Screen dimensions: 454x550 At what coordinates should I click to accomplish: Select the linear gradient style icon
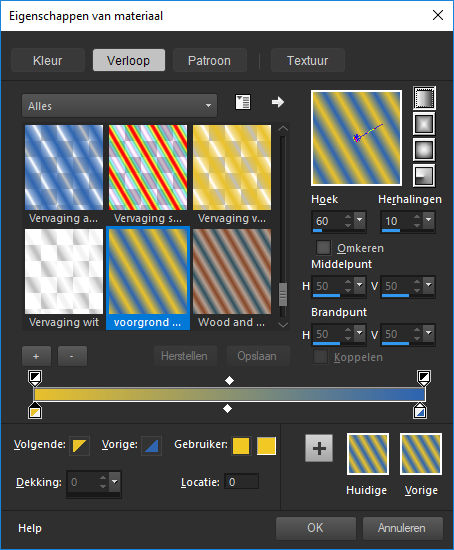click(424, 98)
